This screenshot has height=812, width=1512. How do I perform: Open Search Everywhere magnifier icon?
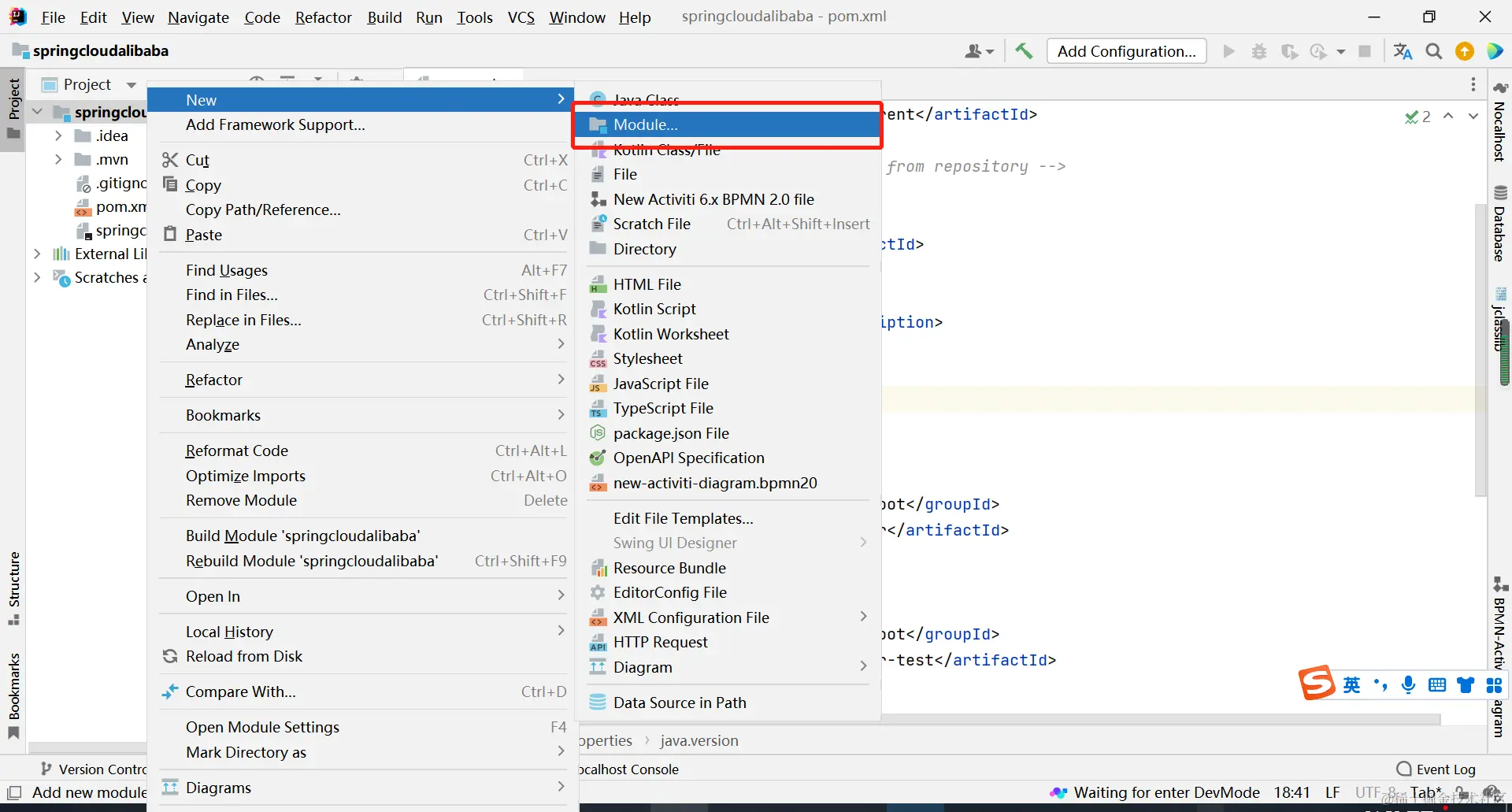click(x=1434, y=51)
